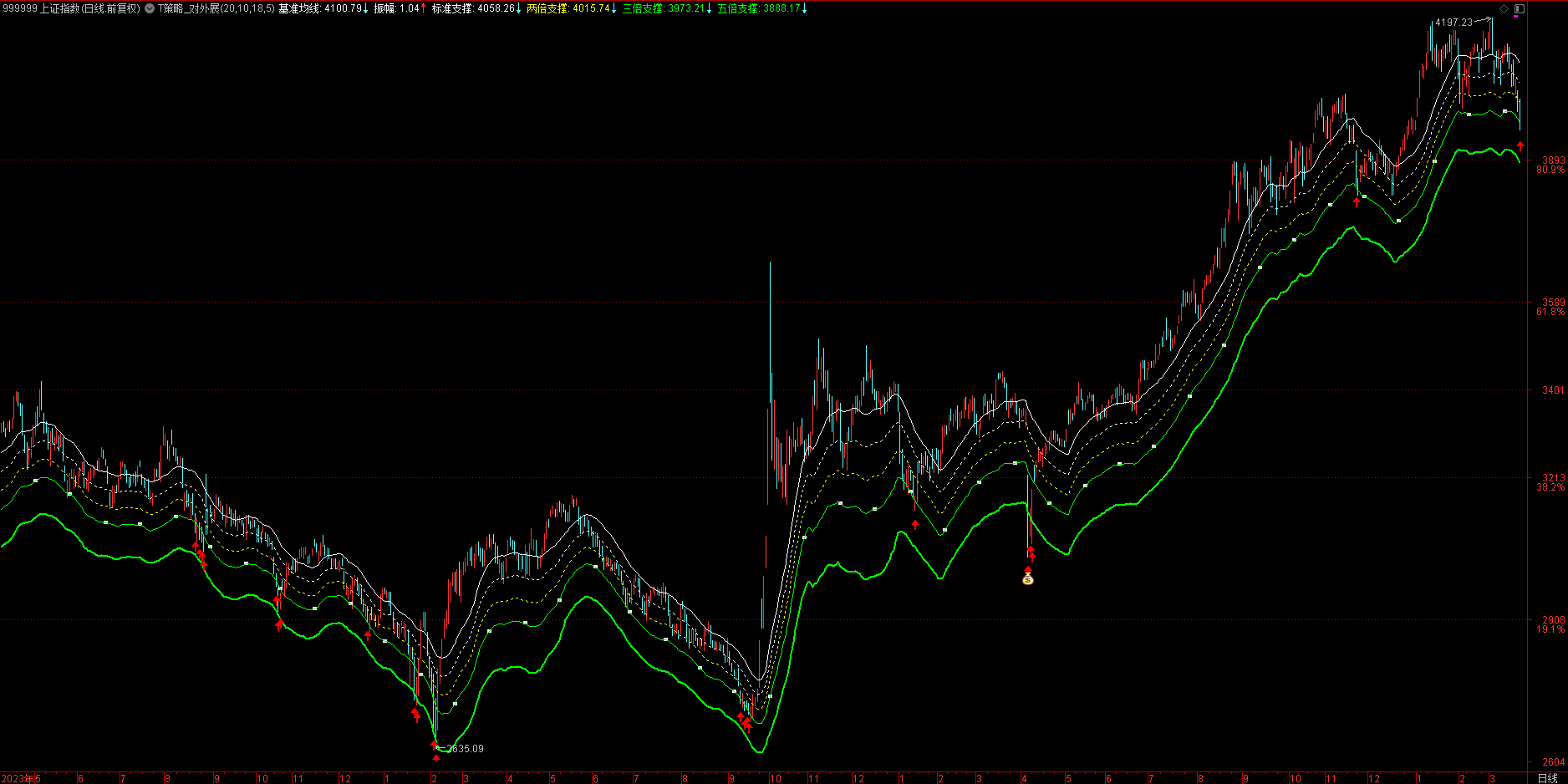Click the money bag signal icon
Image resolution: width=1568 pixels, height=784 pixels.
pyautogui.click(x=1028, y=578)
